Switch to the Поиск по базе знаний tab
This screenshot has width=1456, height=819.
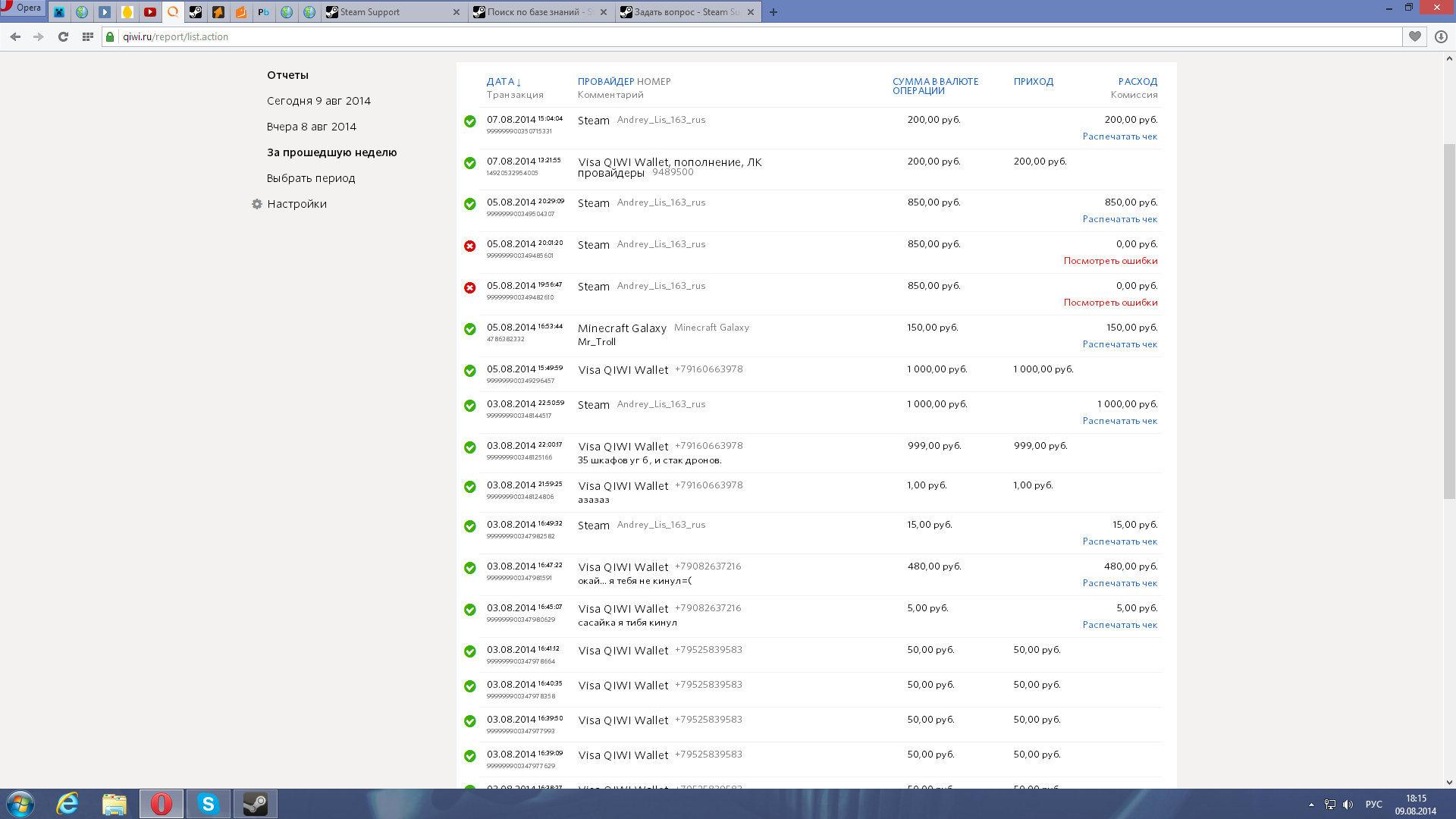(x=541, y=12)
